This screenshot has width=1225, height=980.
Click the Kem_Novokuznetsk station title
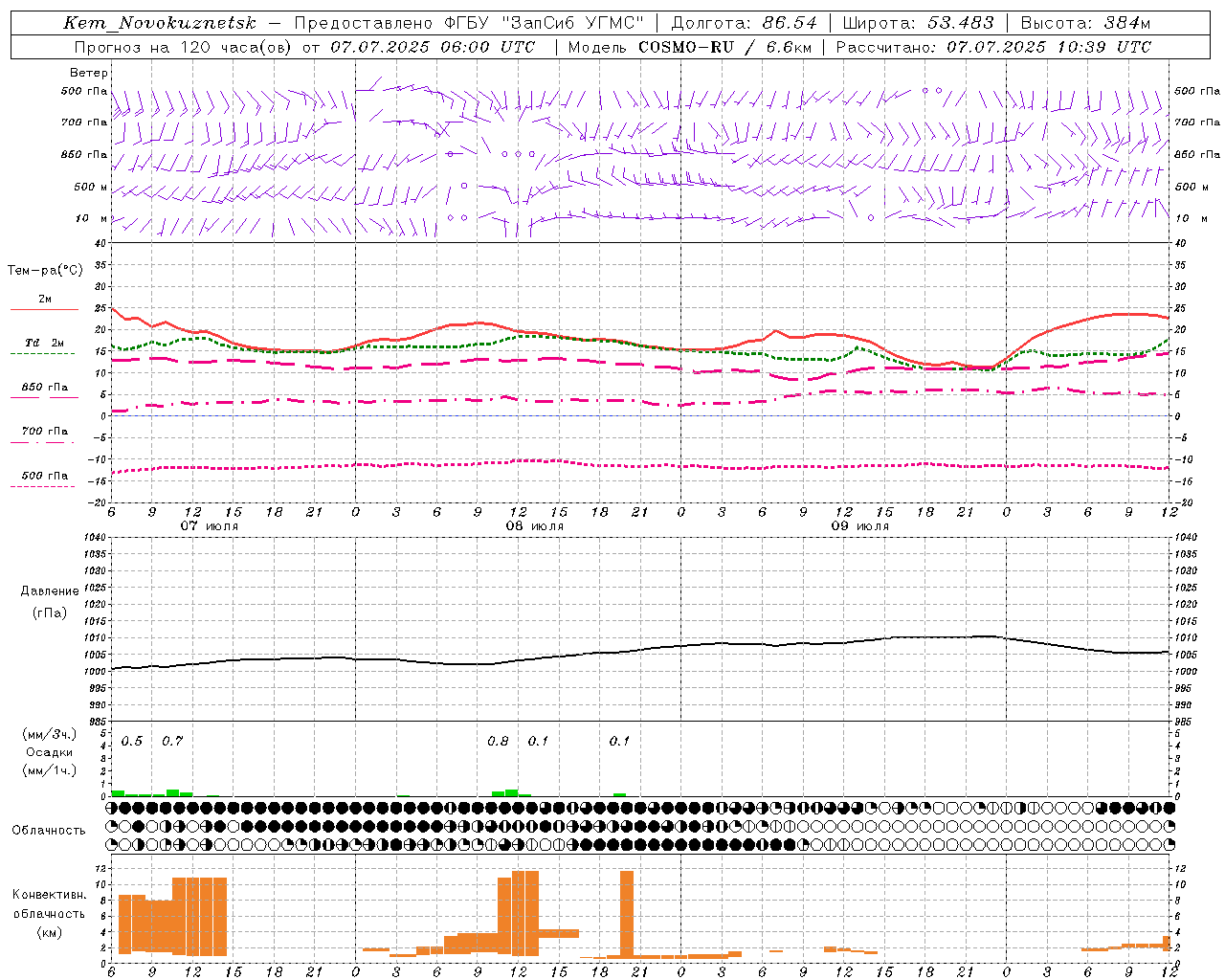160,23
